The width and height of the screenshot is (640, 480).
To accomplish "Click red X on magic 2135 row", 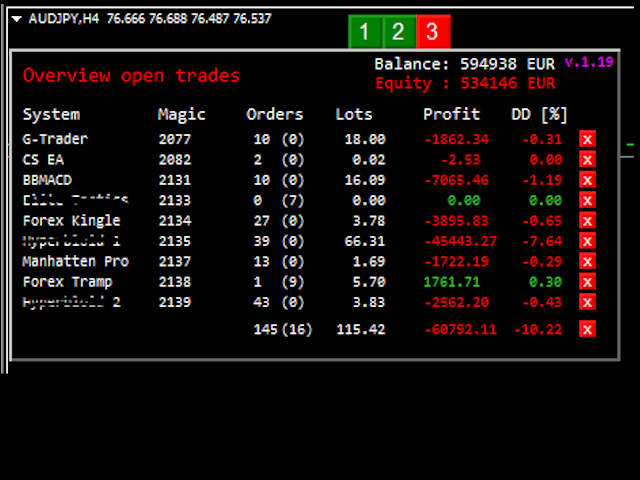I will coord(587,241).
